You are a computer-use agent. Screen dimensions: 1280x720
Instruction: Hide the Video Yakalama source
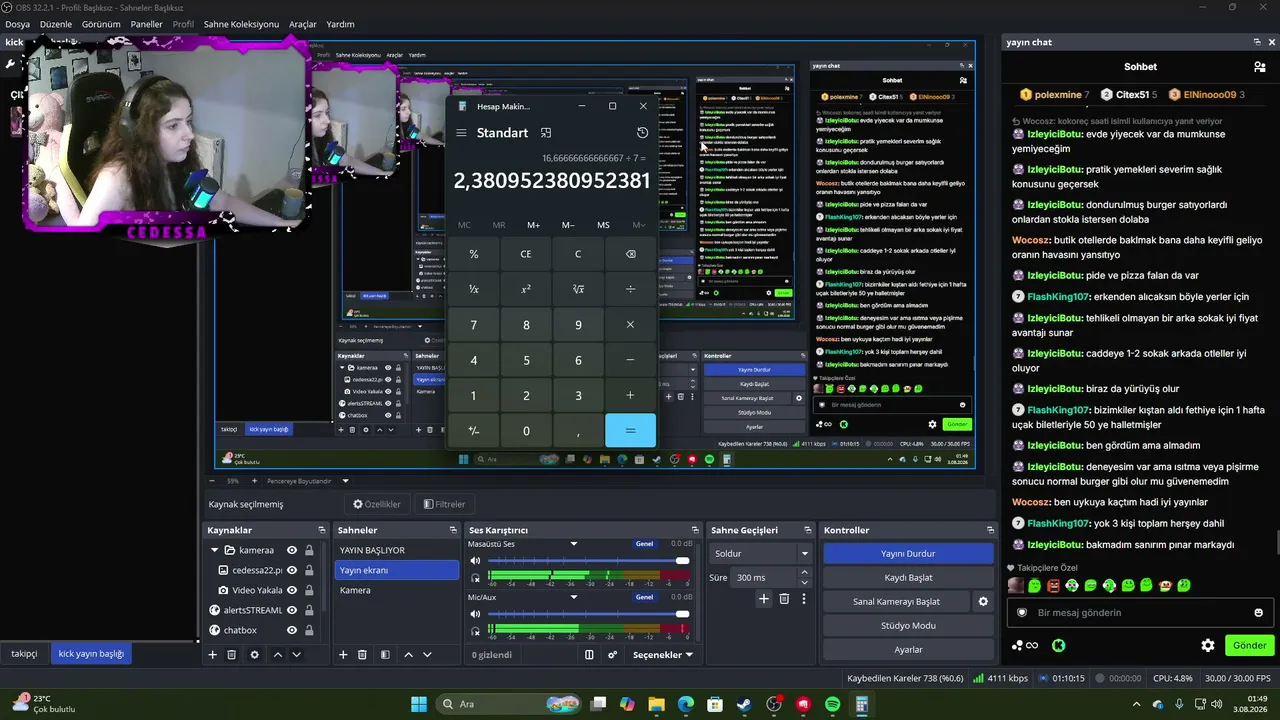[292, 590]
